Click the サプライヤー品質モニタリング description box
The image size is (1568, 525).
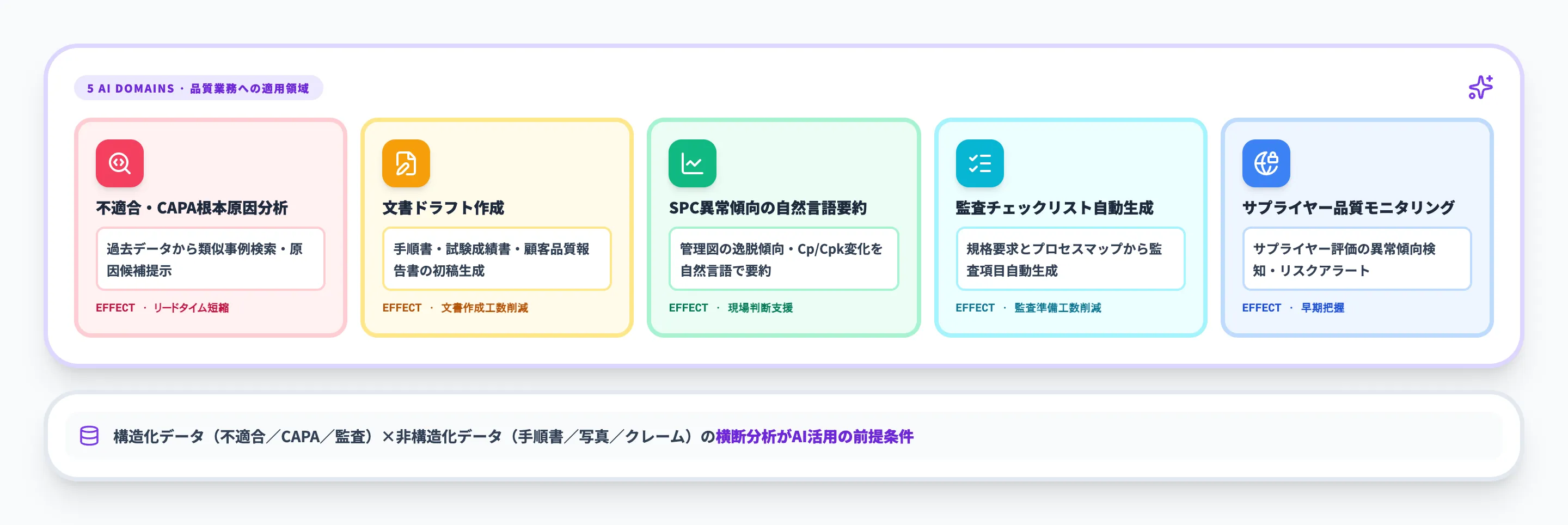(x=1357, y=258)
